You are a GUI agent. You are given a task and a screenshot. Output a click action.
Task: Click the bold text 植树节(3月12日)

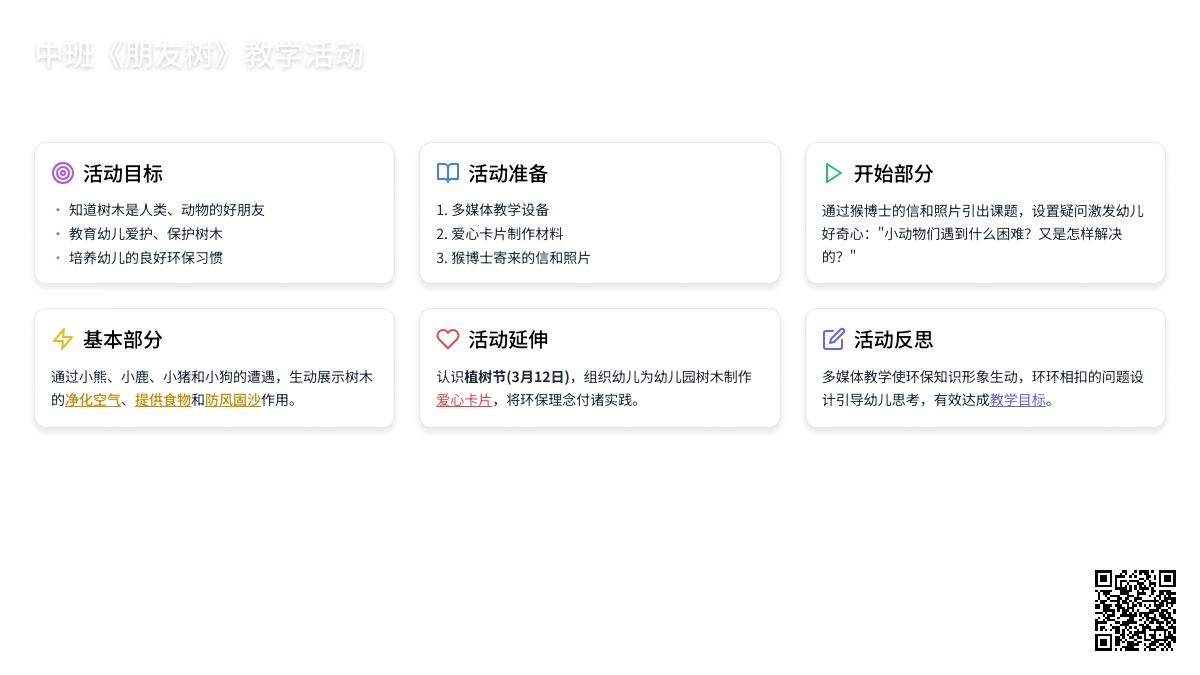click(517, 377)
